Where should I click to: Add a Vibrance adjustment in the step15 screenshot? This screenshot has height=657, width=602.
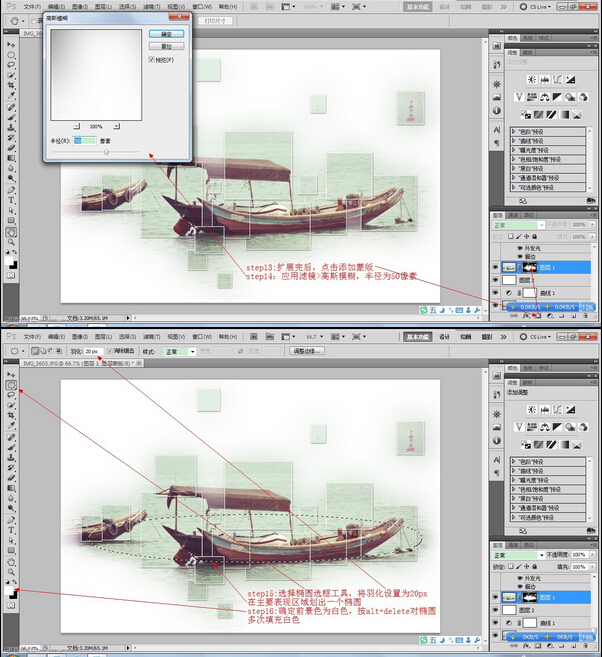click(x=519, y=427)
